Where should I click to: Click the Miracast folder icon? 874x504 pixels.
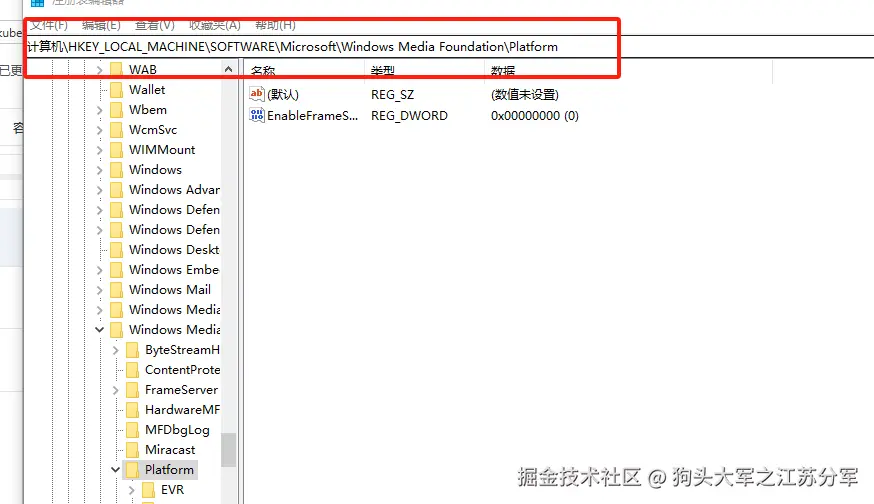coord(132,450)
